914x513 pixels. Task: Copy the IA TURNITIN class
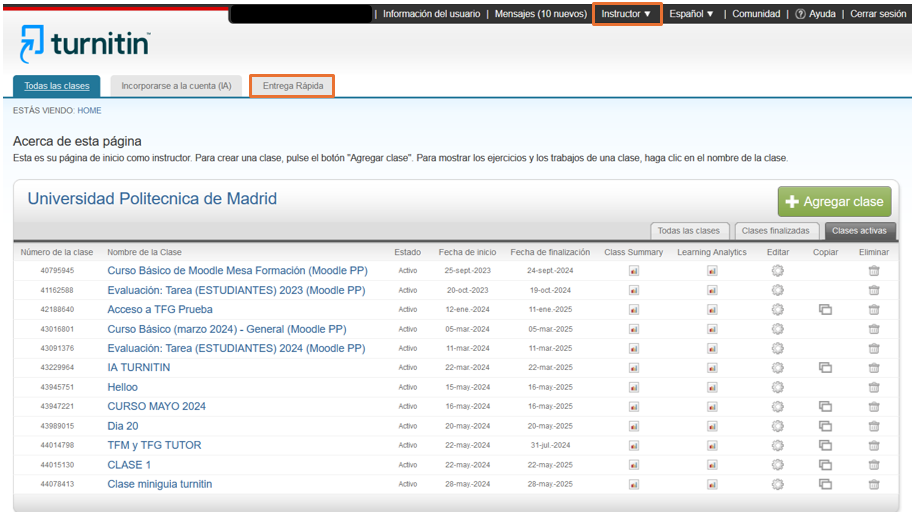pyautogui.click(x=825, y=368)
